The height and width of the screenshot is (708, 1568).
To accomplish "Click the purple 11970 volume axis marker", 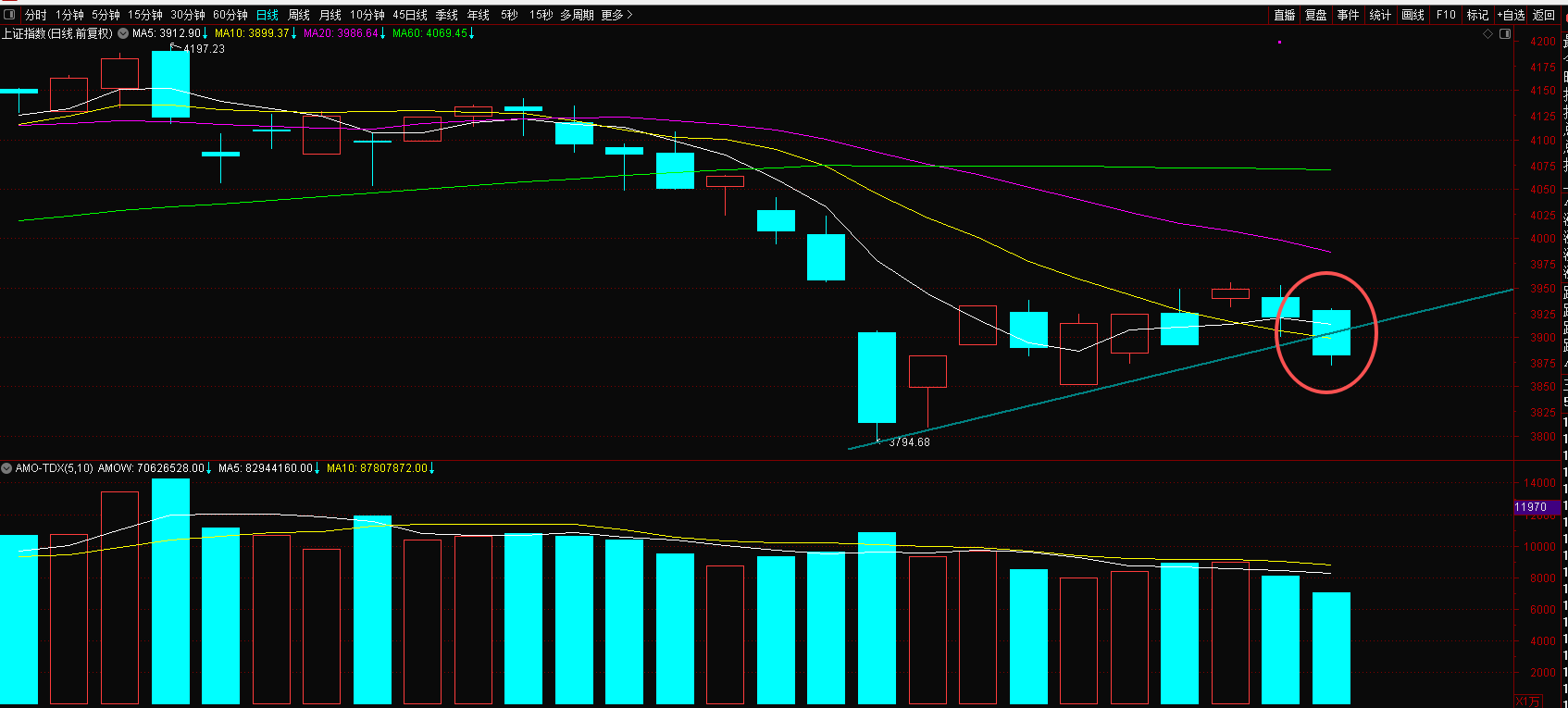I will pyautogui.click(x=1531, y=507).
